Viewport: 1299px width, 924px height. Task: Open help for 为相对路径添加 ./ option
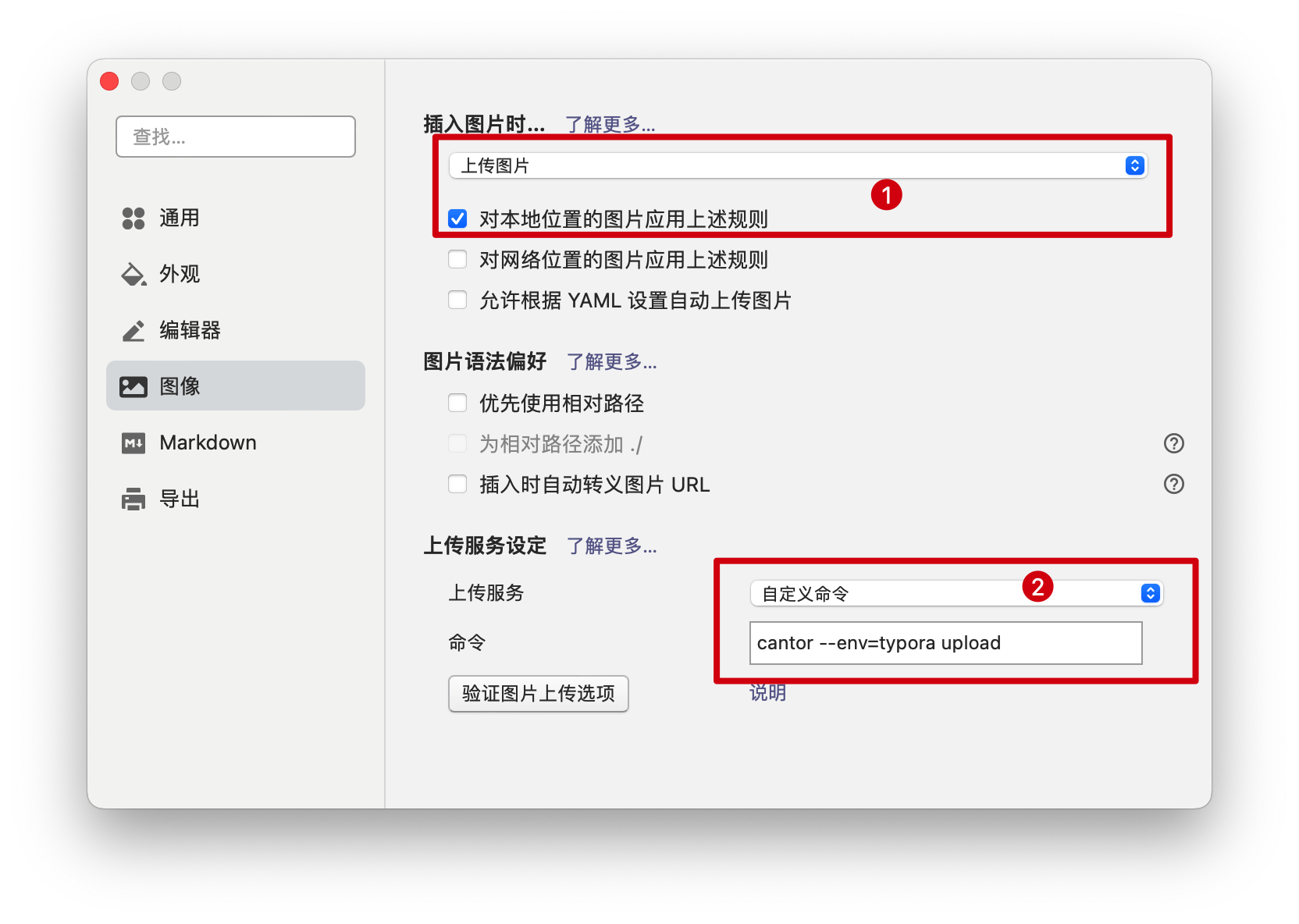1173,443
